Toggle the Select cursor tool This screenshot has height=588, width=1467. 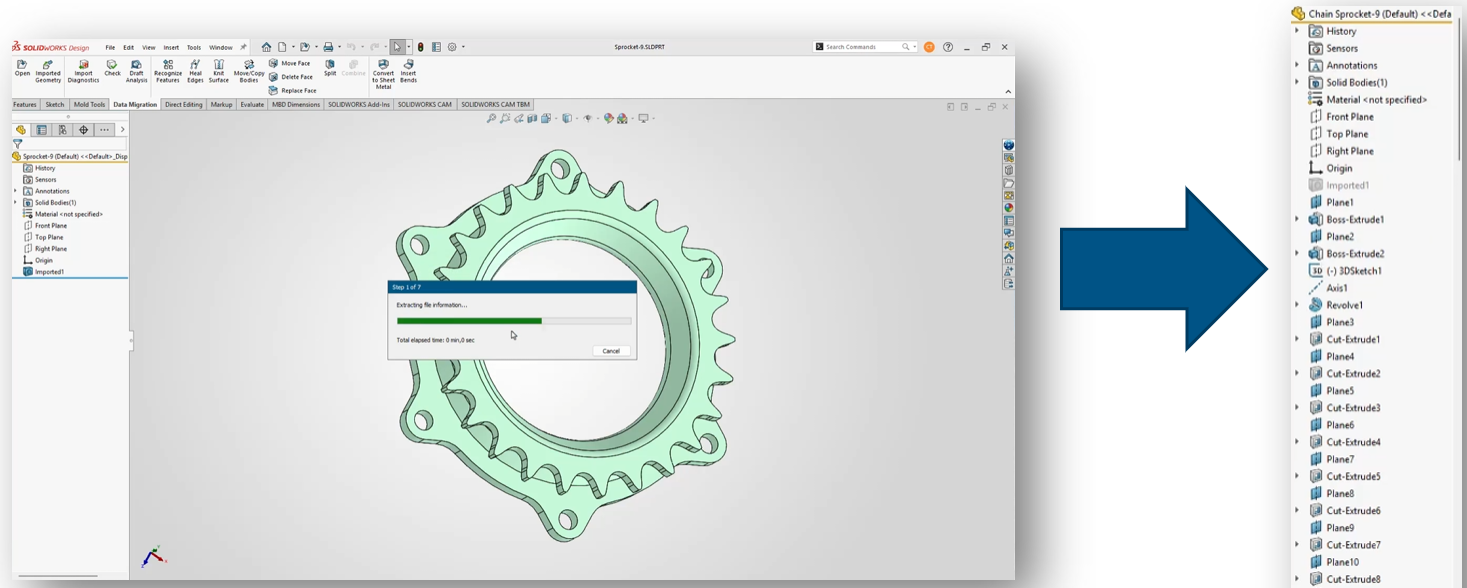tap(397, 47)
